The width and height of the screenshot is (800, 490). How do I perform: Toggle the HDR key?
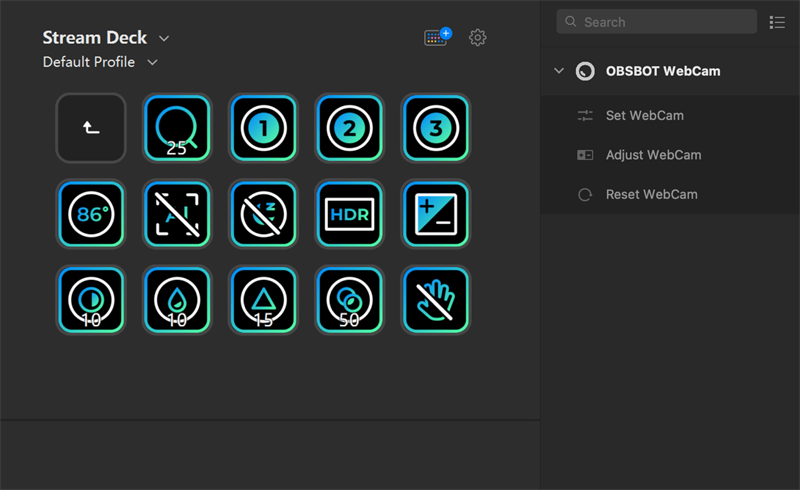click(x=349, y=214)
